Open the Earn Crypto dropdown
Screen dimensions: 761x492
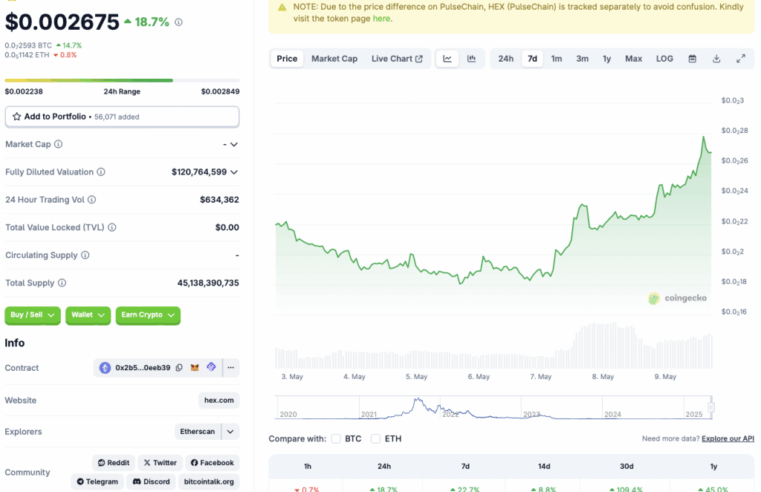148,315
